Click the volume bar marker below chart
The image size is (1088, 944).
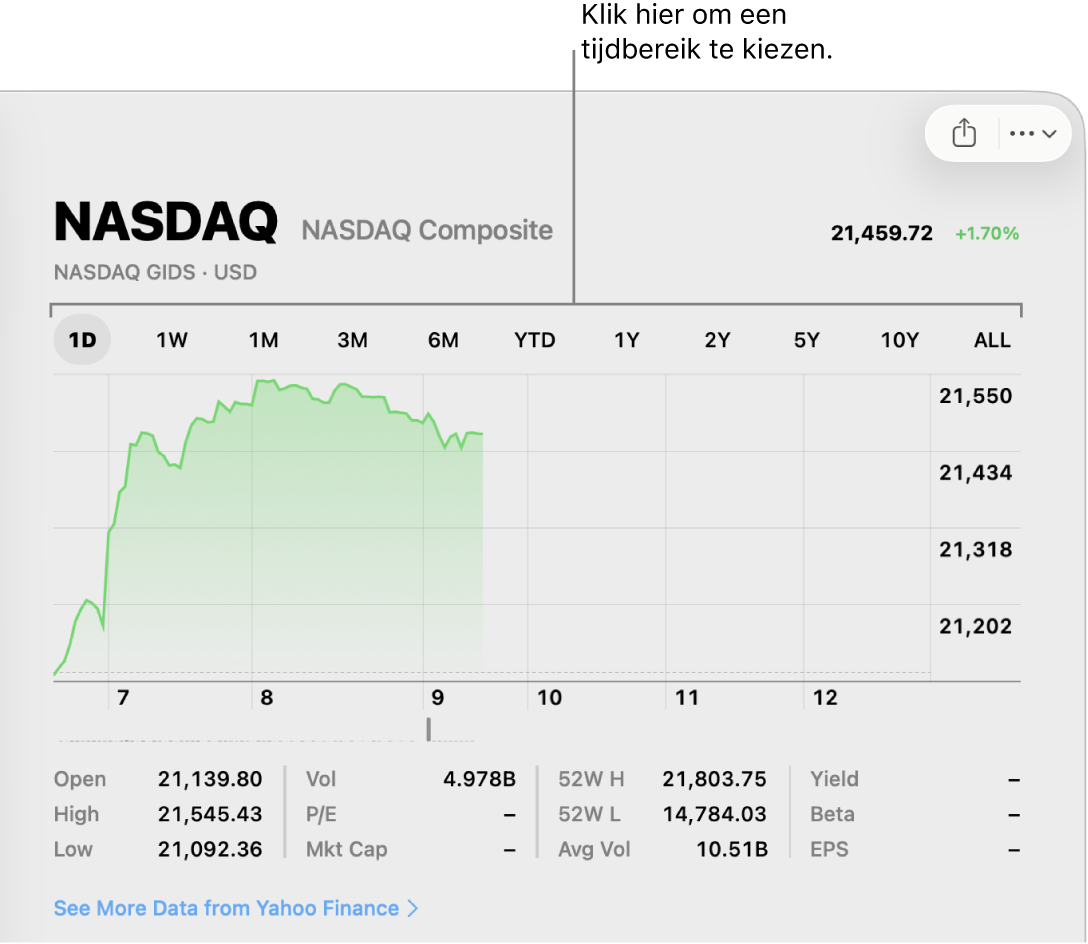[429, 730]
